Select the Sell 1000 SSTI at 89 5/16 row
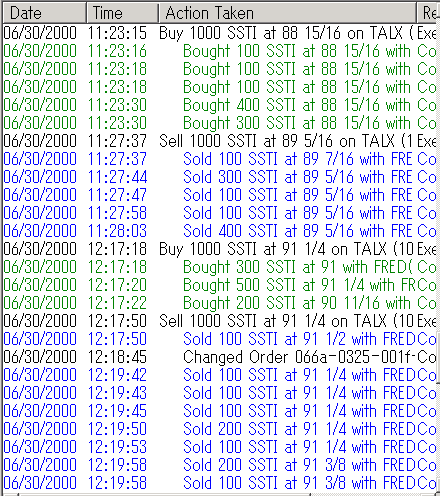The height and width of the screenshot is (496, 440). point(220,141)
